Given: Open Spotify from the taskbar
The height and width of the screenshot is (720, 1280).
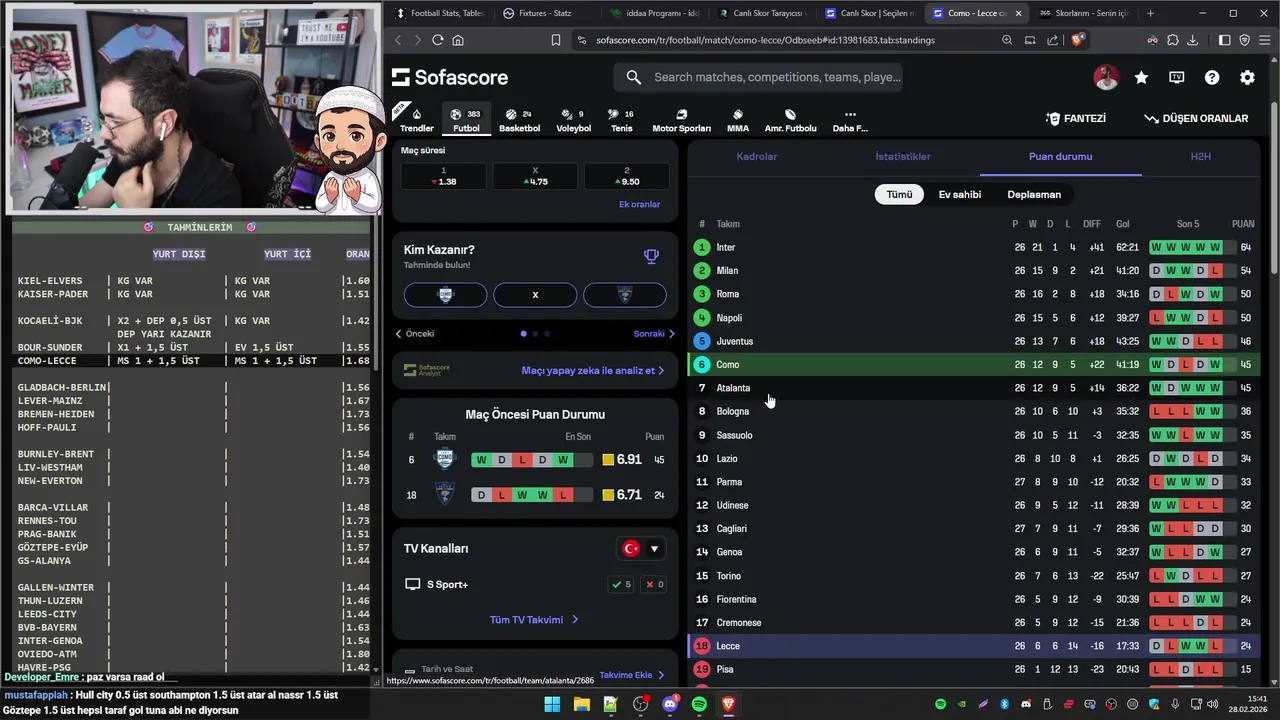Looking at the screenshot, I should pos(699,705).
